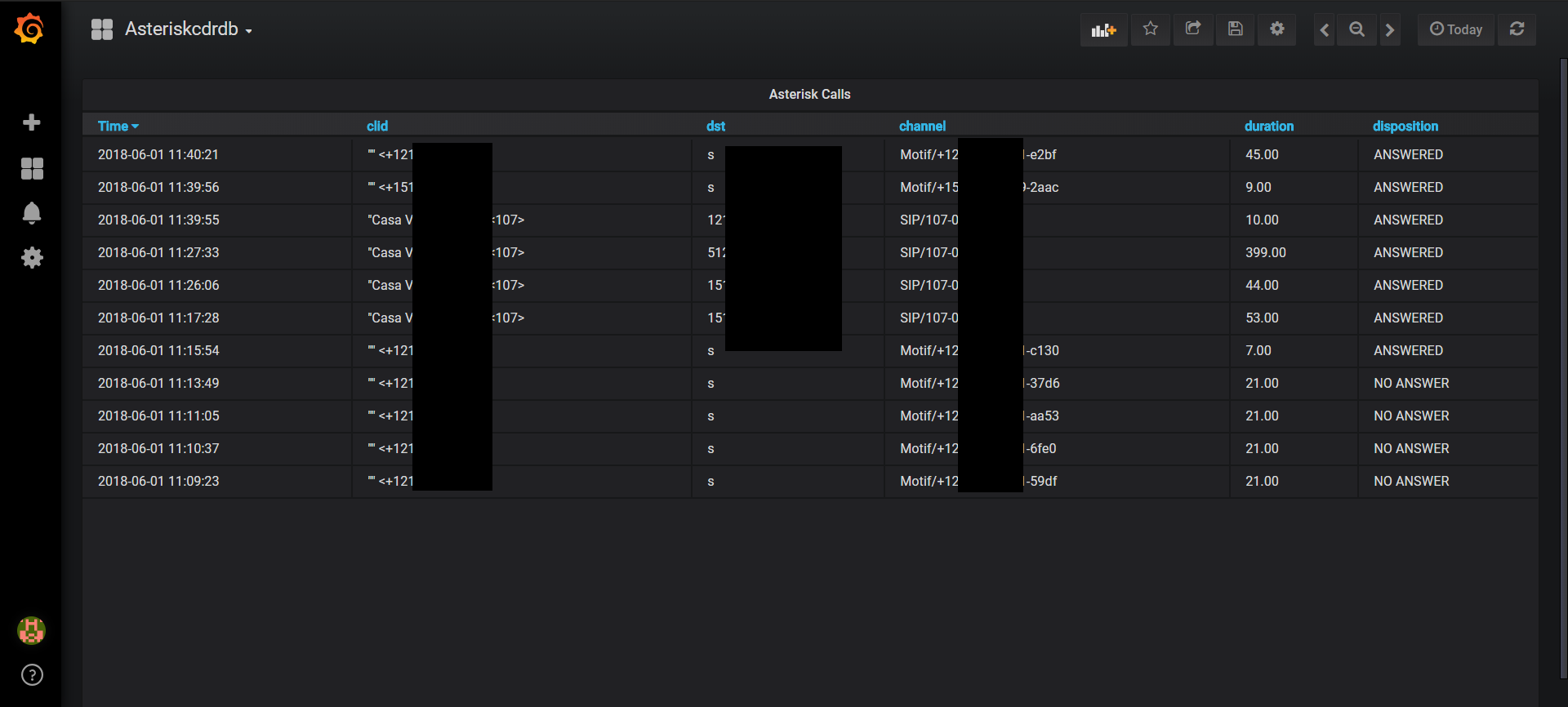Click channel ending in -e2bf

coord(978,155)
